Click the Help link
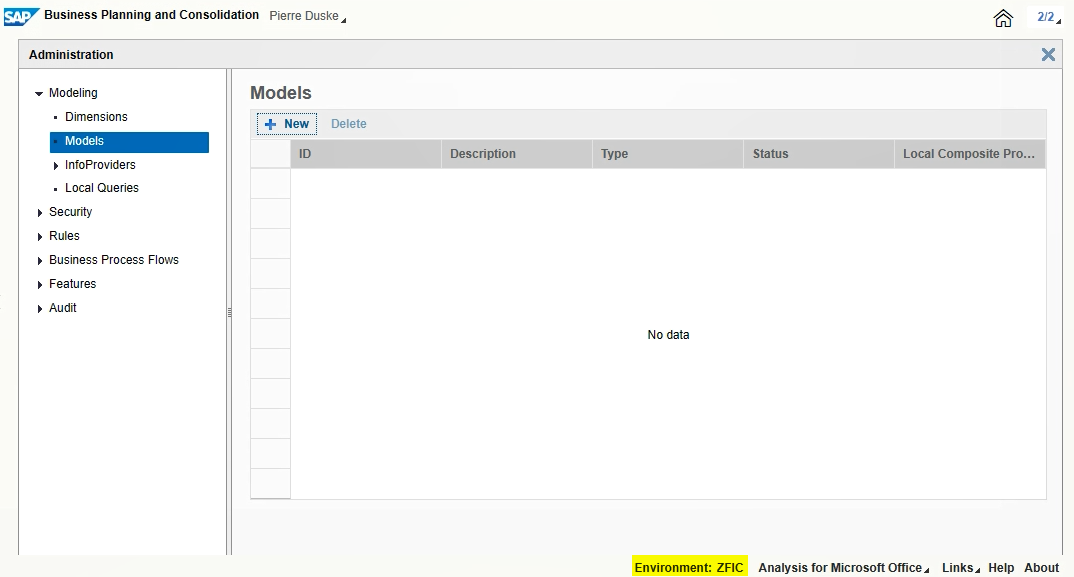The height and width of the screenshot is (577, 1074). [1001, 567]
